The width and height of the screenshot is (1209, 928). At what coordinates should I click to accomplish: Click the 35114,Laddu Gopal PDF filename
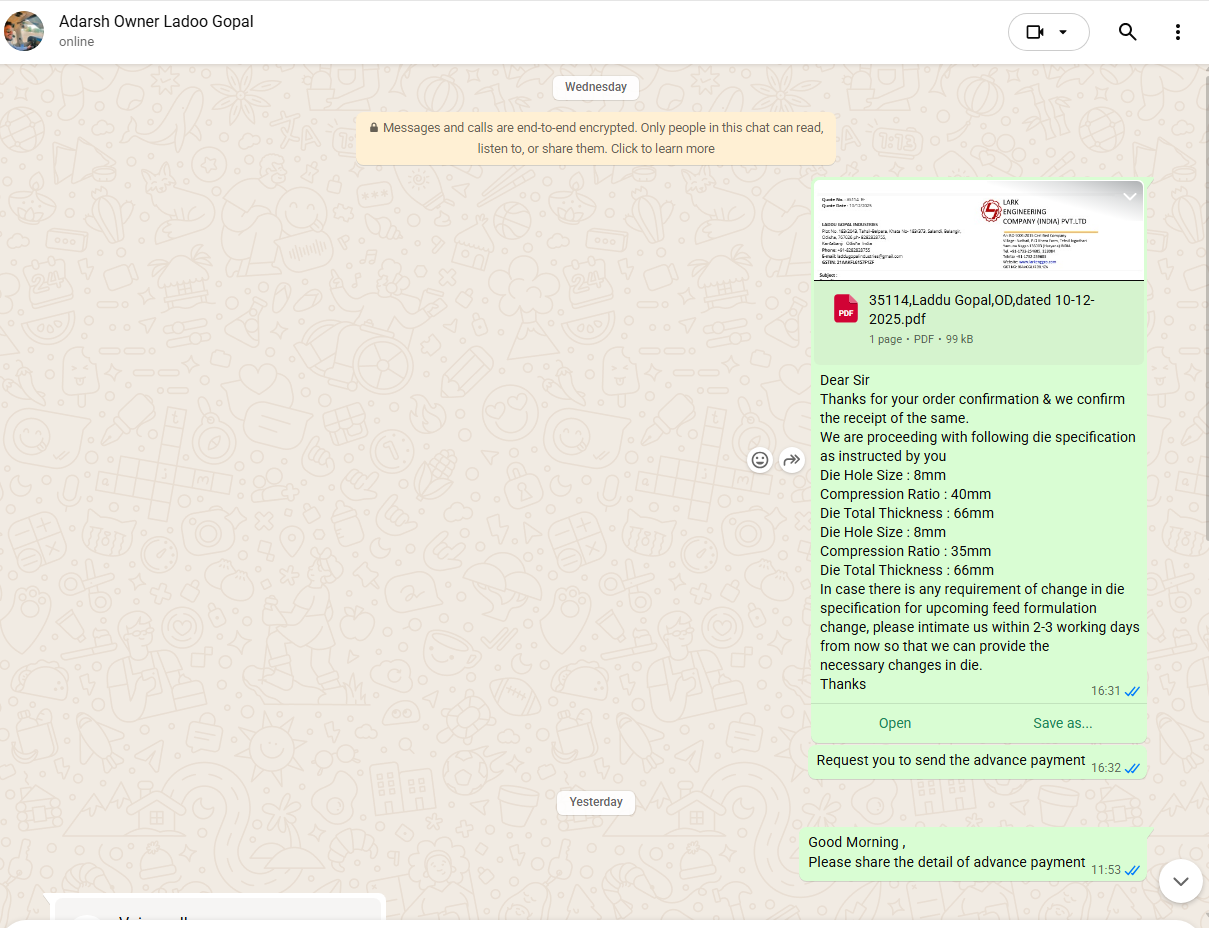980,309
